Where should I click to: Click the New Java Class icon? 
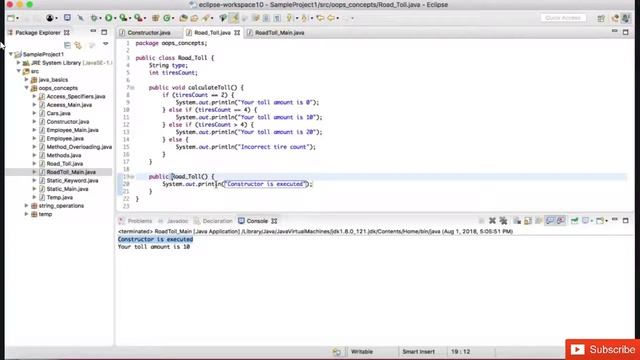point(167,18)
